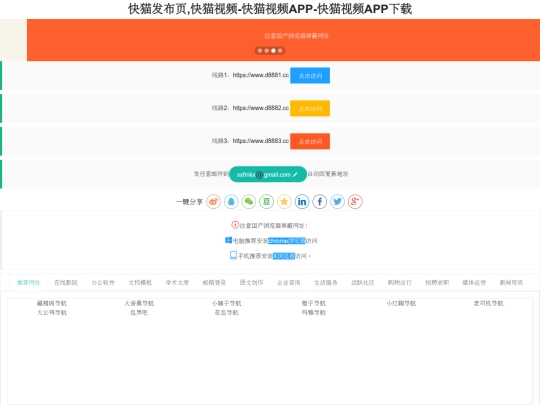The height and width of the screenshot is (405, 540).
Task: Open the https://www.d8881.cc address
Action: pyautogui.click(x=261, y=75)
